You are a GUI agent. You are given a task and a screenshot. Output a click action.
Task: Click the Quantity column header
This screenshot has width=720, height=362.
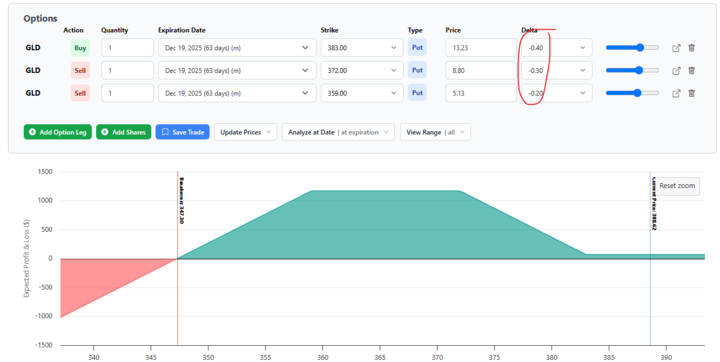pyautogui.click(x=115, y=30)
